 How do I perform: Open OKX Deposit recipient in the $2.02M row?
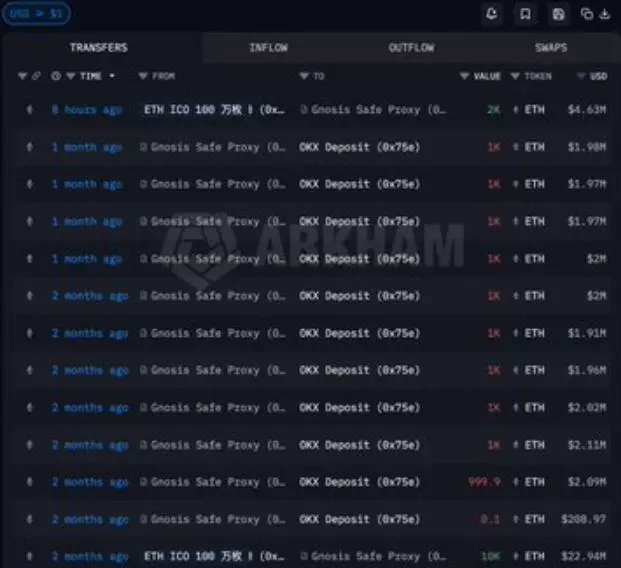[x=360, y=408]
